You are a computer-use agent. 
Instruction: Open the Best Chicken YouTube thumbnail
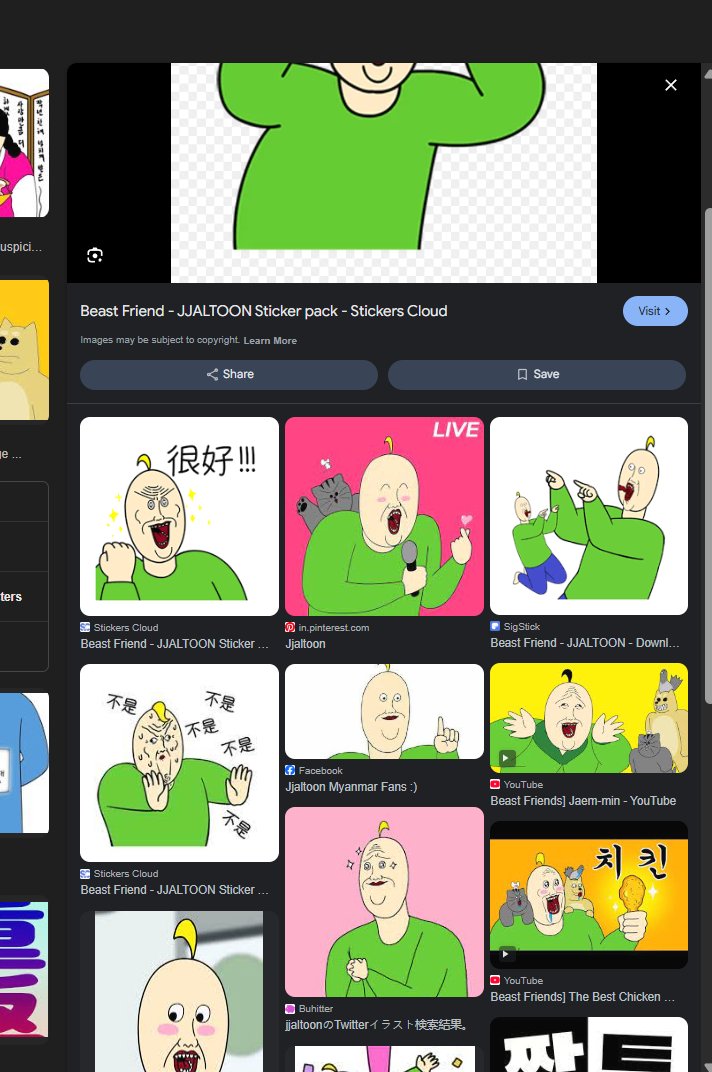pyautogui.click(x=589, y=895)
